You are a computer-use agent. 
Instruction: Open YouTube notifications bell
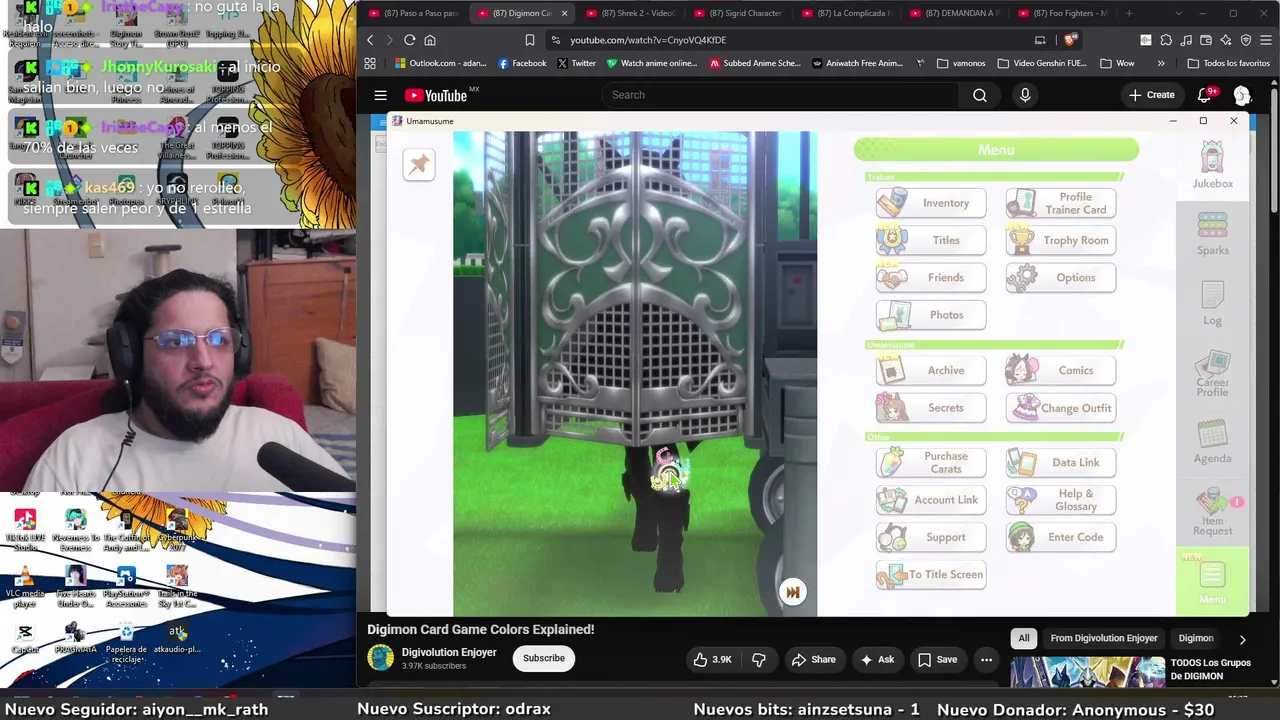1205,95
